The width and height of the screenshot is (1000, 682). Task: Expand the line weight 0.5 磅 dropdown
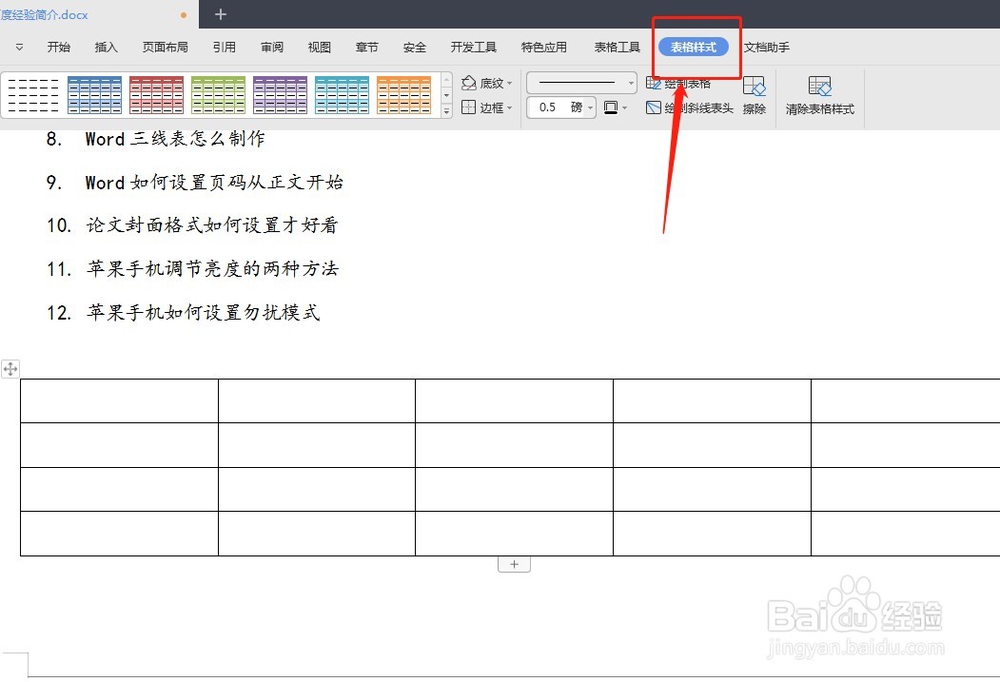(590, 107)
